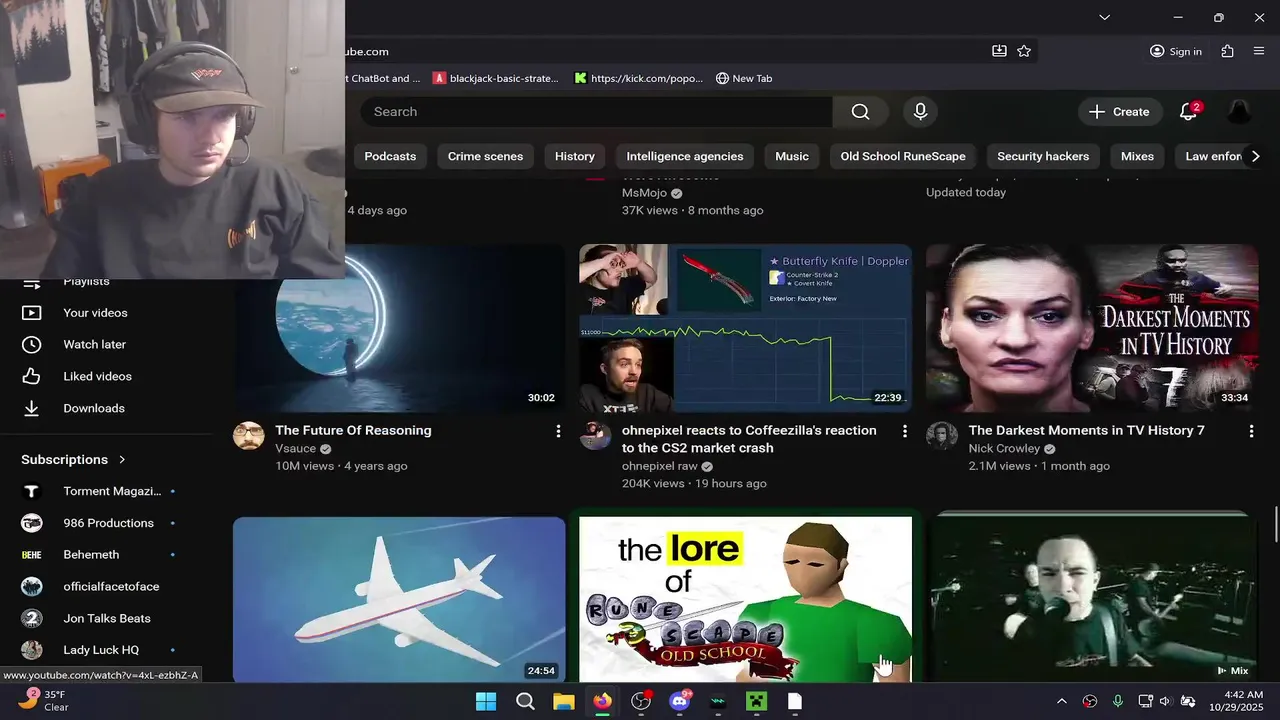1280x720 pixels.
Task: Select the Intelligence agencies chip
Action: point(685,156)
